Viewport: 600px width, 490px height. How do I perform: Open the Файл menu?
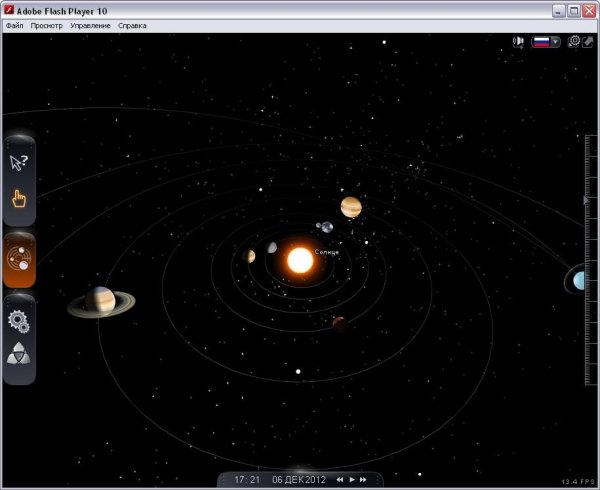[14, 25]
